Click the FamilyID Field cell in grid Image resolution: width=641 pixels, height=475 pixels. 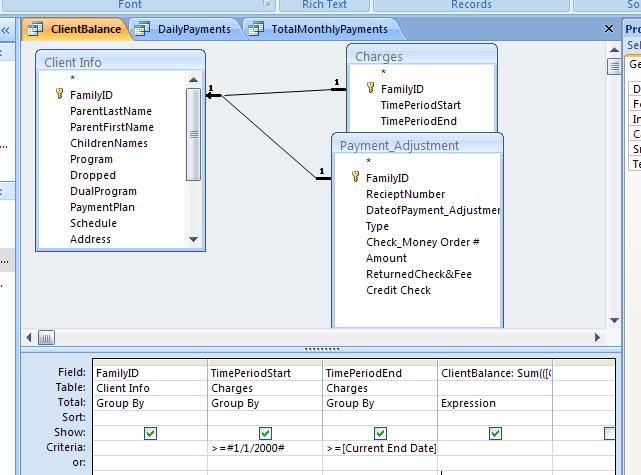click(x=150, y=373)
